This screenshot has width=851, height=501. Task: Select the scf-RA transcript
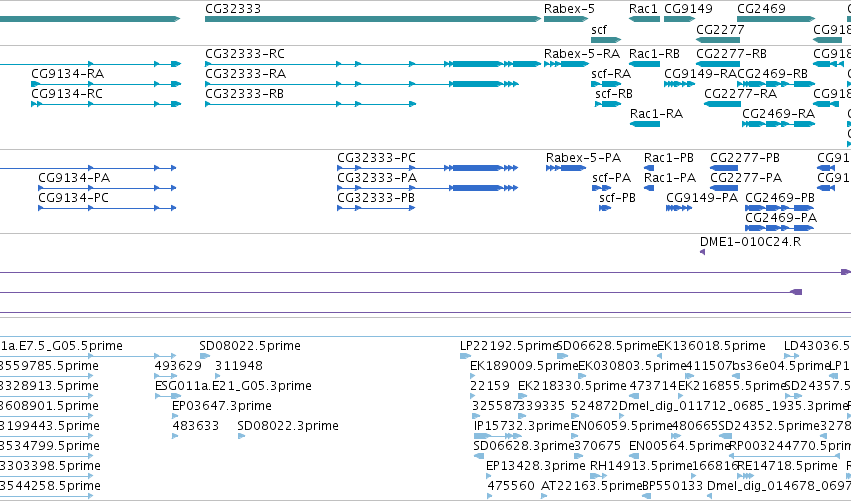click(x=606, y=84)
